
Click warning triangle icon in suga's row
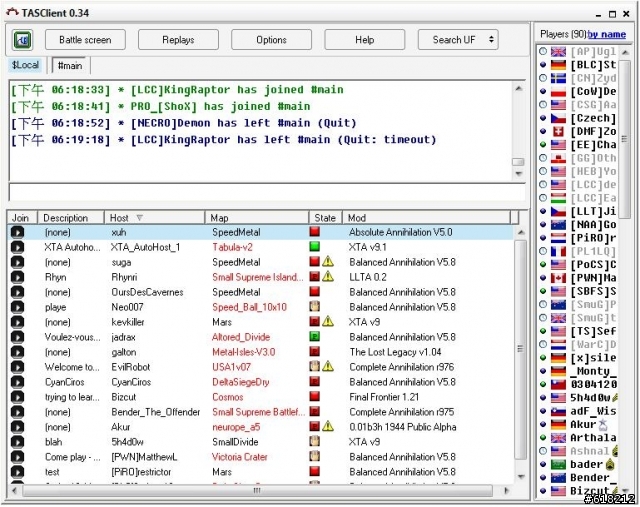click(x=328, y=262)
